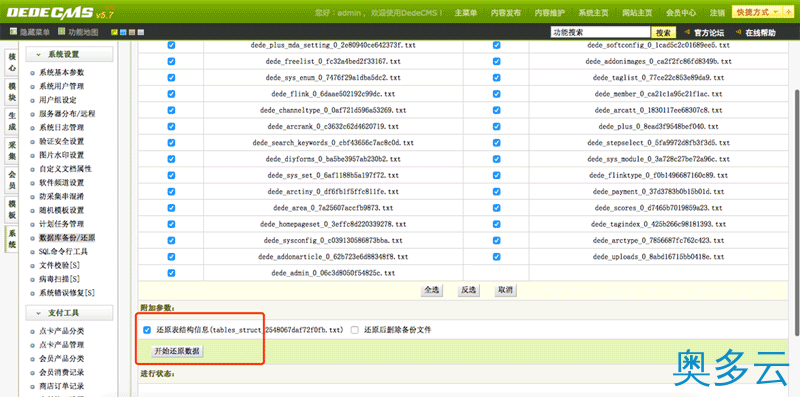Open 系统主页 in top navigation
The width and height of the screenshot is (800, 397).
[x=593, y=13]
